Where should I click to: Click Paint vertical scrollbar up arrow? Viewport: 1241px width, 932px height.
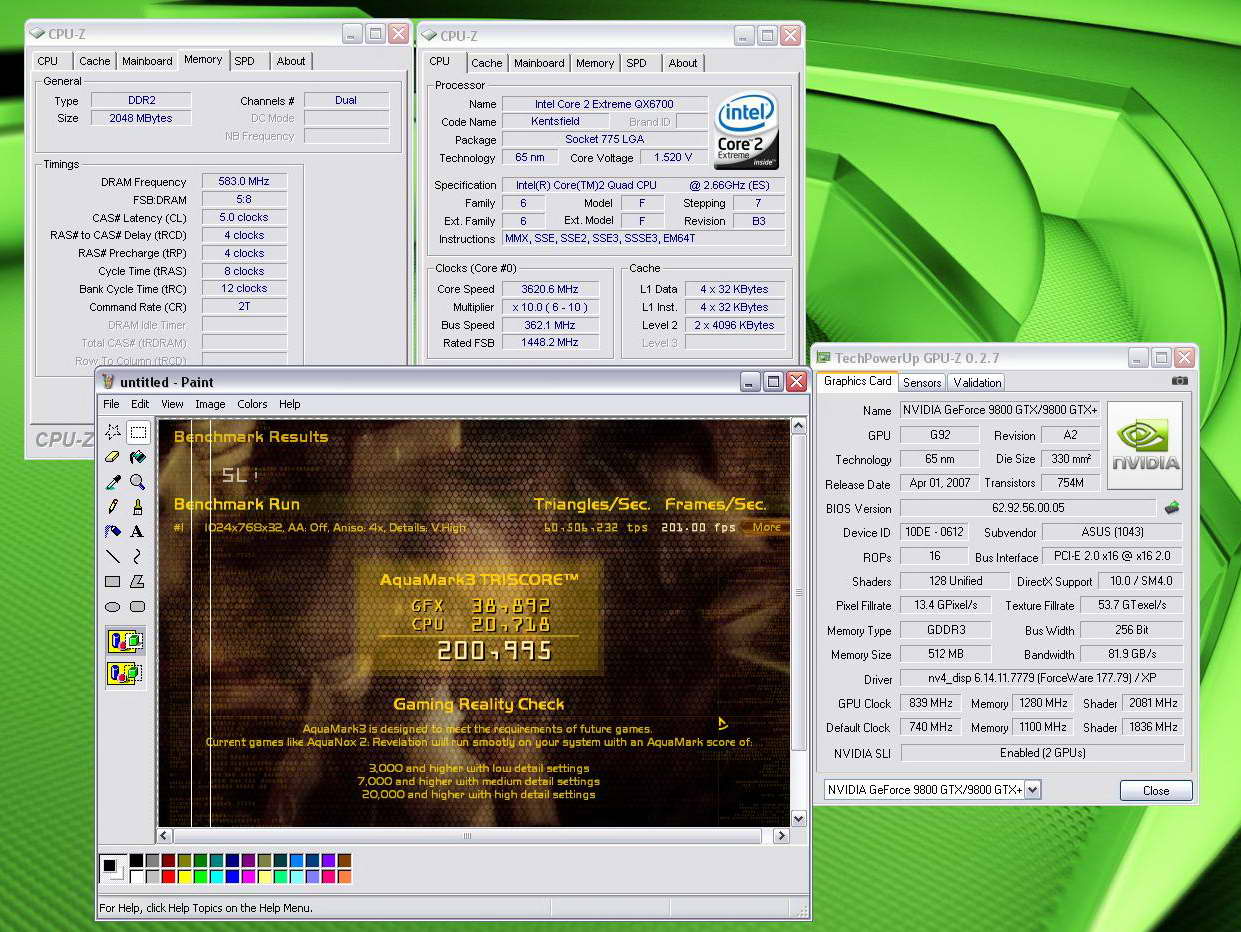[798, 427]
